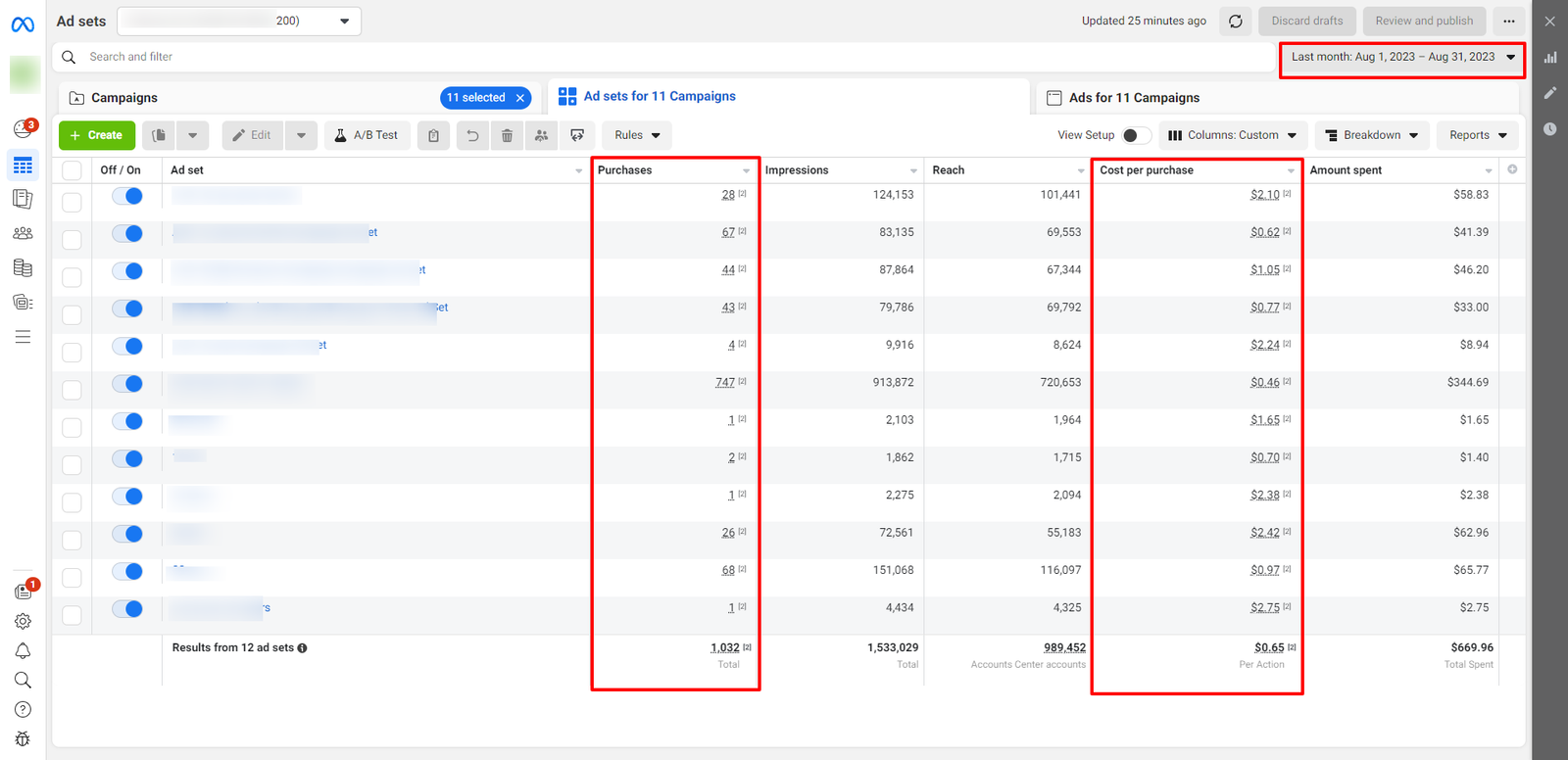
Task: Open the history clock in right panel
Action: click(x=1550, y=128)
